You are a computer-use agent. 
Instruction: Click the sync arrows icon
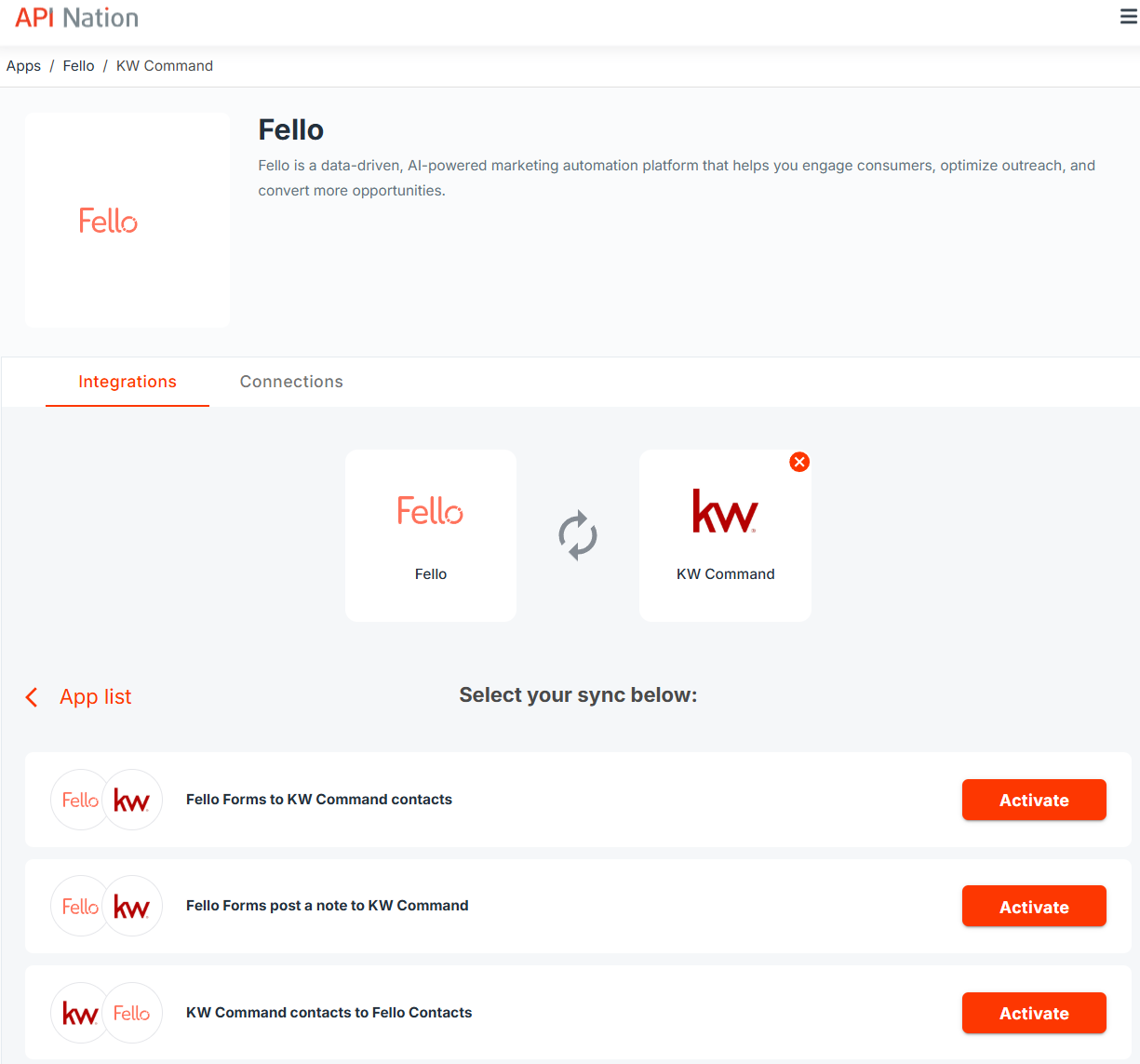pos(578,535)
